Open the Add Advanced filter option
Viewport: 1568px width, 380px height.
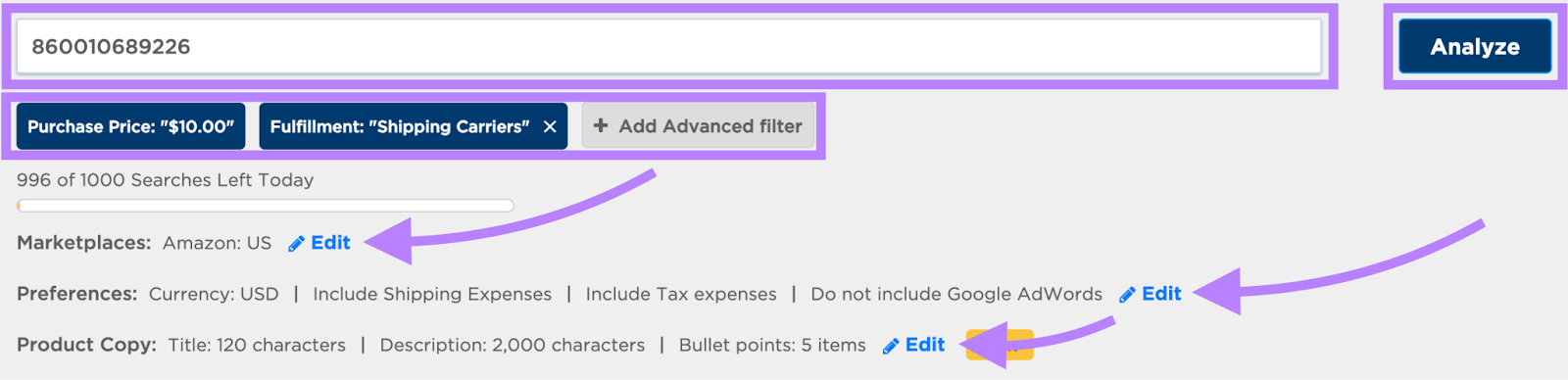tap(698, 126)
